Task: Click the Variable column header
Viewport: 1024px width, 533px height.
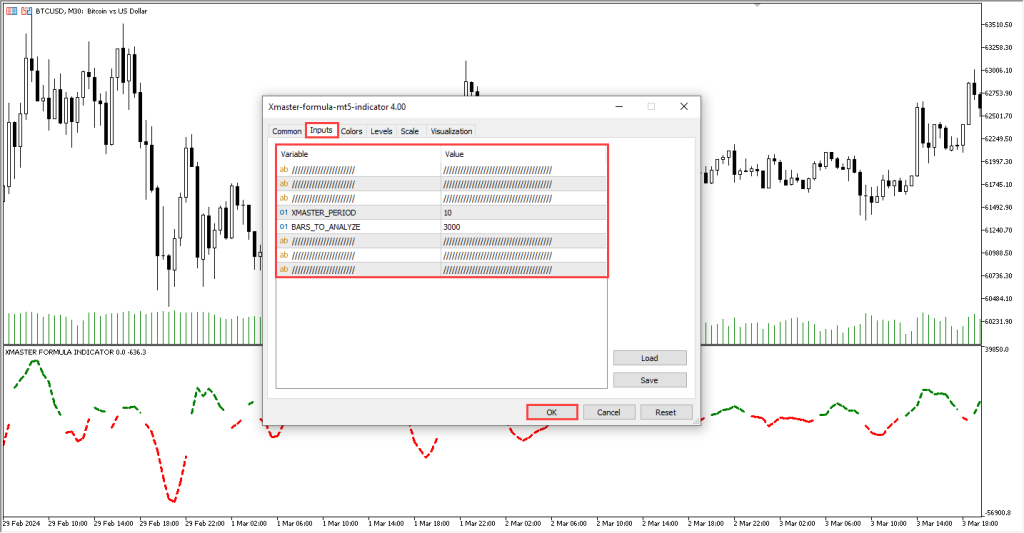Action: click(359, 154)
